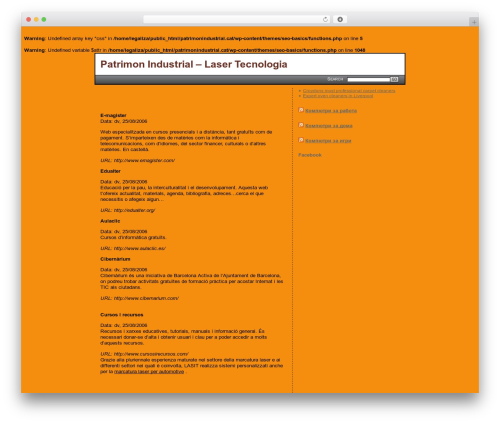Click the 'Undefined array key' warning line
This screenshot has width=500, height=423.
coord(193,39)
